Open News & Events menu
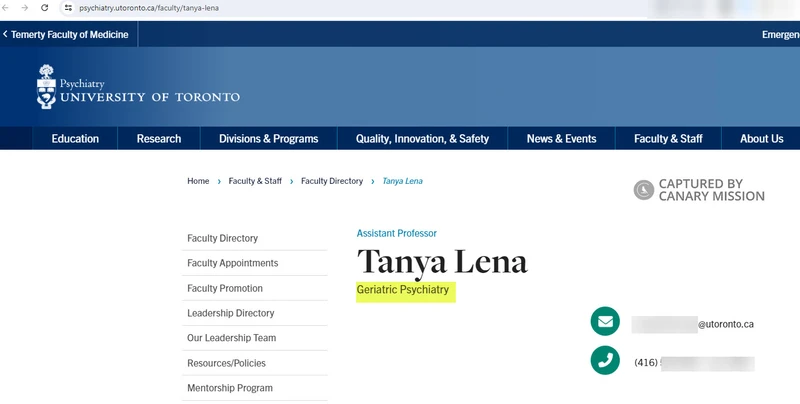 coord(561,139)
